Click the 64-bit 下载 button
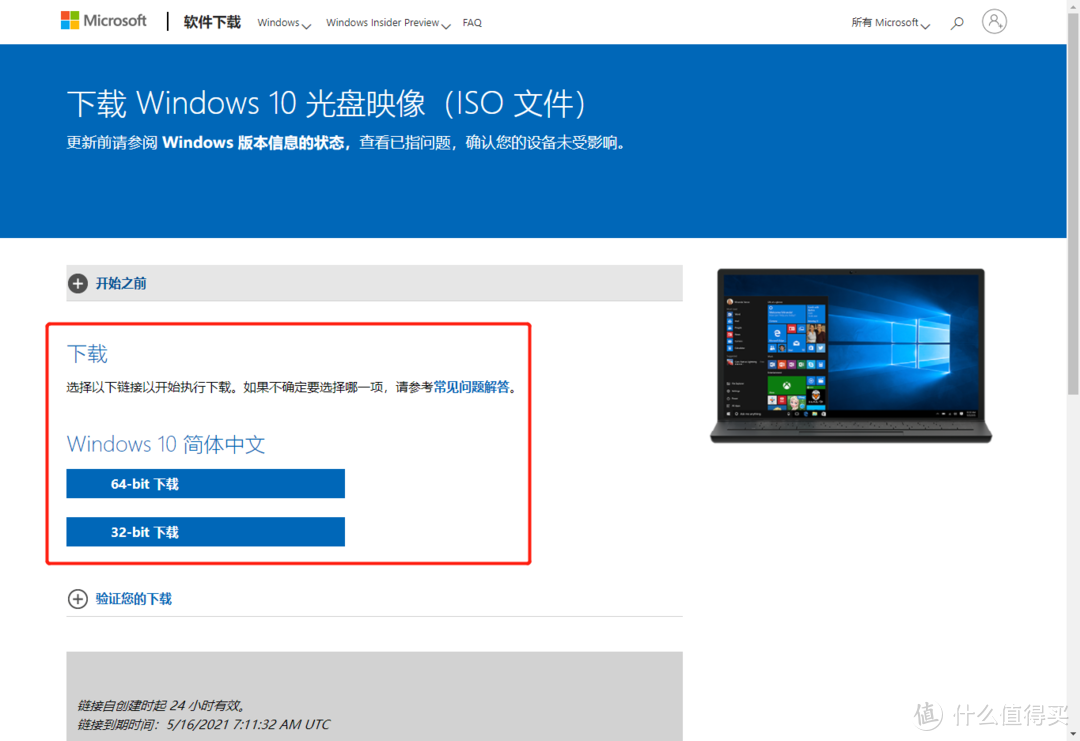 205,483
